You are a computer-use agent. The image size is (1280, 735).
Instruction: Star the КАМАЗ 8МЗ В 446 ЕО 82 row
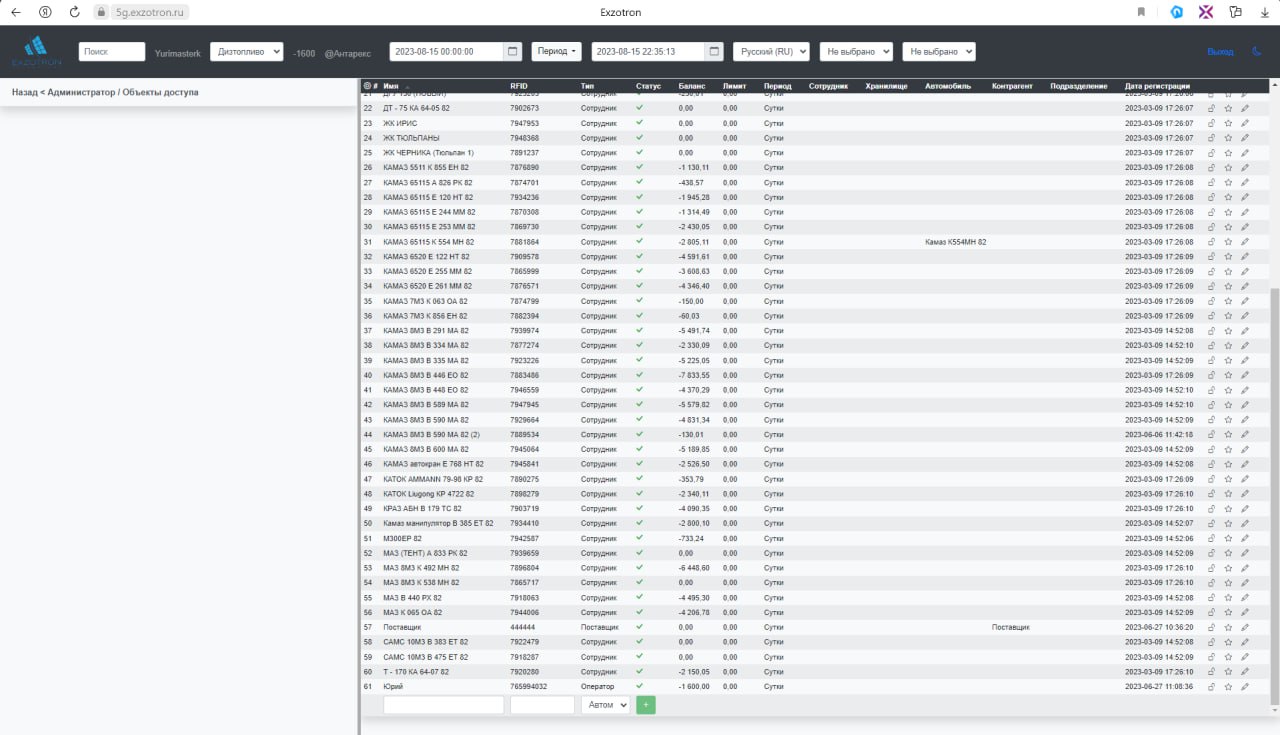[x=1228, y=375]
